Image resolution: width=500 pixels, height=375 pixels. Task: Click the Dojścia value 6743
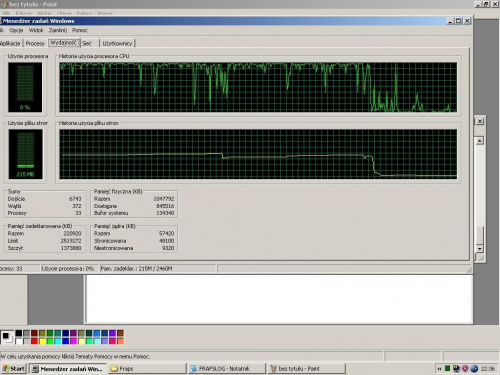click(75, 199)
